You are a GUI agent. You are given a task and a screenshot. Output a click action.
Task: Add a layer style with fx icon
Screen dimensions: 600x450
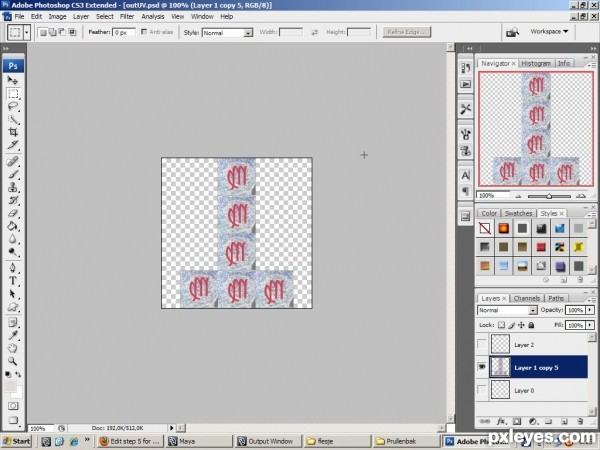501,421
